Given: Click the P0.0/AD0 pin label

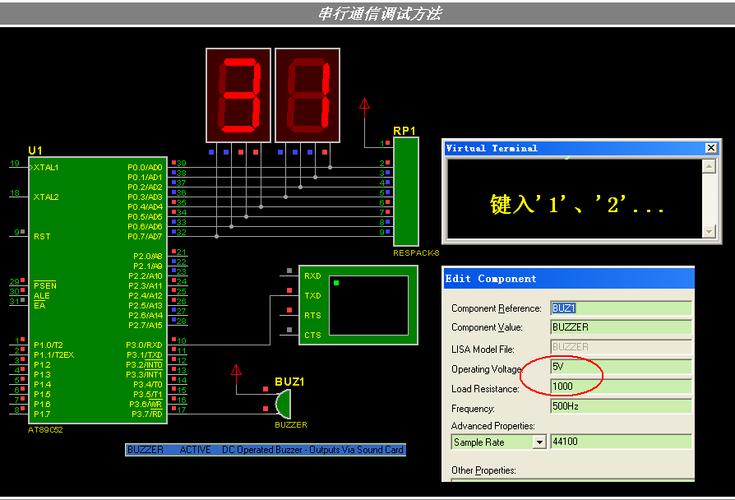Looking at the screenshot, I should pyautogui.click(x=145, y=167).
